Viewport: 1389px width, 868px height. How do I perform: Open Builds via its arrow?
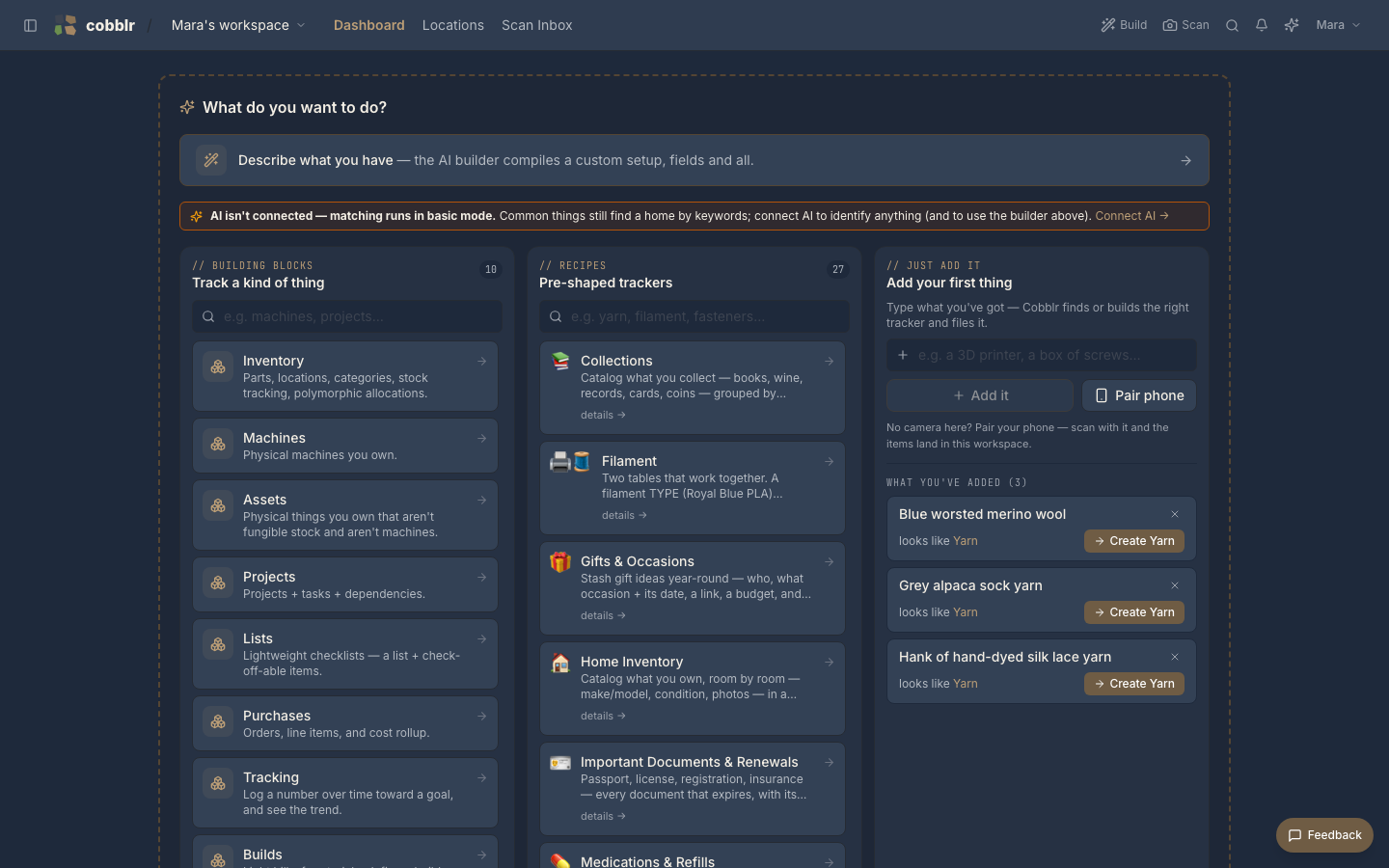[482, 854]
